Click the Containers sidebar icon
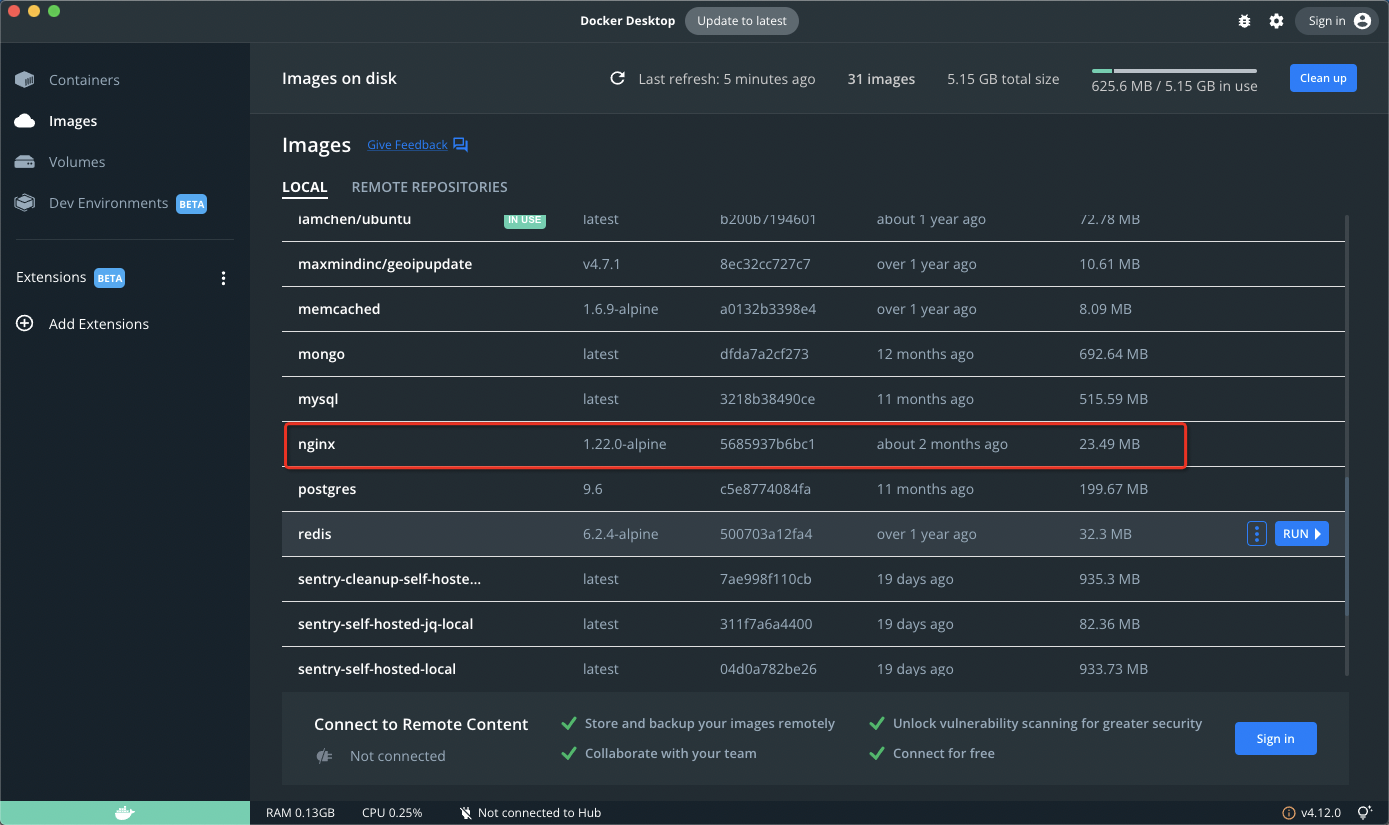Image resolution: width=1389 pixels, height=825 pixels. [25, 80]
